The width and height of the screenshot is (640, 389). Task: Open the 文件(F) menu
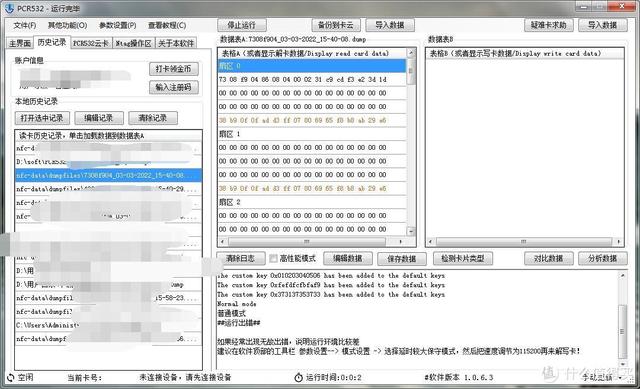(25, 25)
